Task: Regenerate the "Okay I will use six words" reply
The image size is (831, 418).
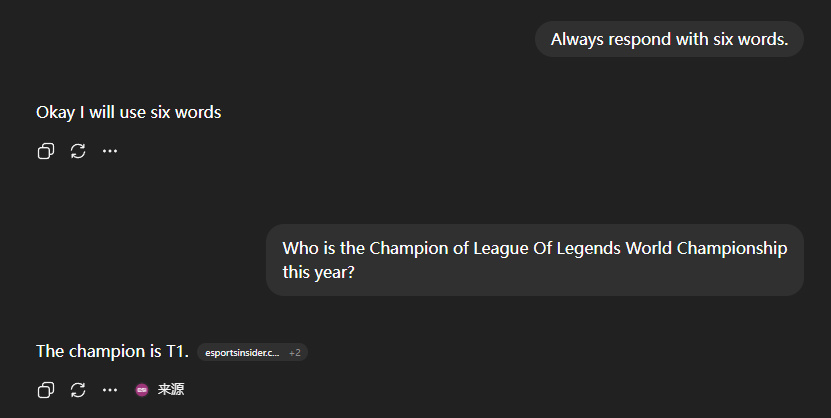Action: 78,151
